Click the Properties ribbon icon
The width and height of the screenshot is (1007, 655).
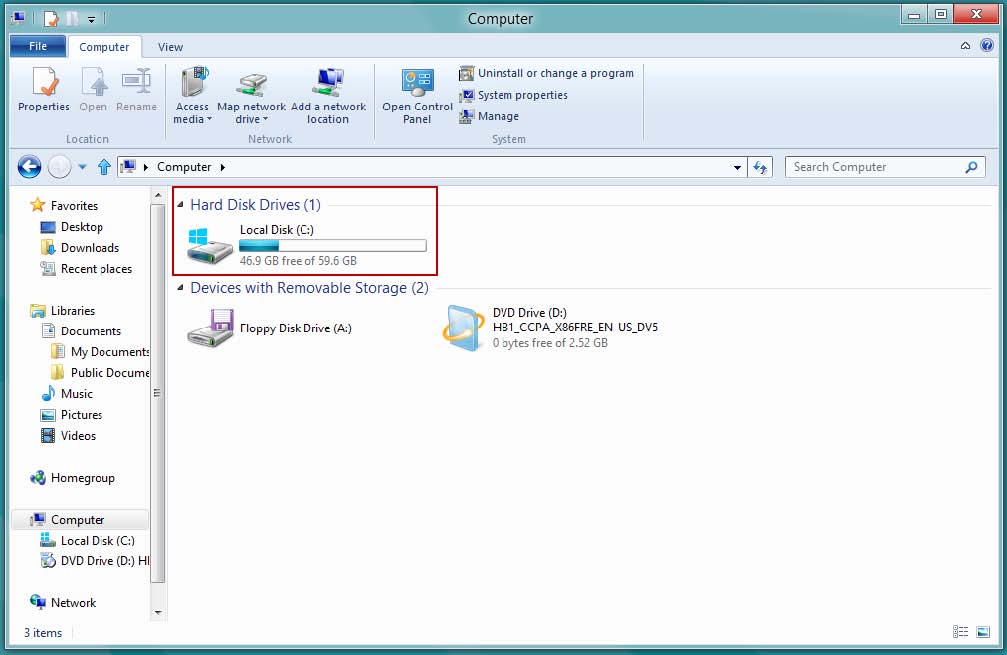[x=44, y=84]
